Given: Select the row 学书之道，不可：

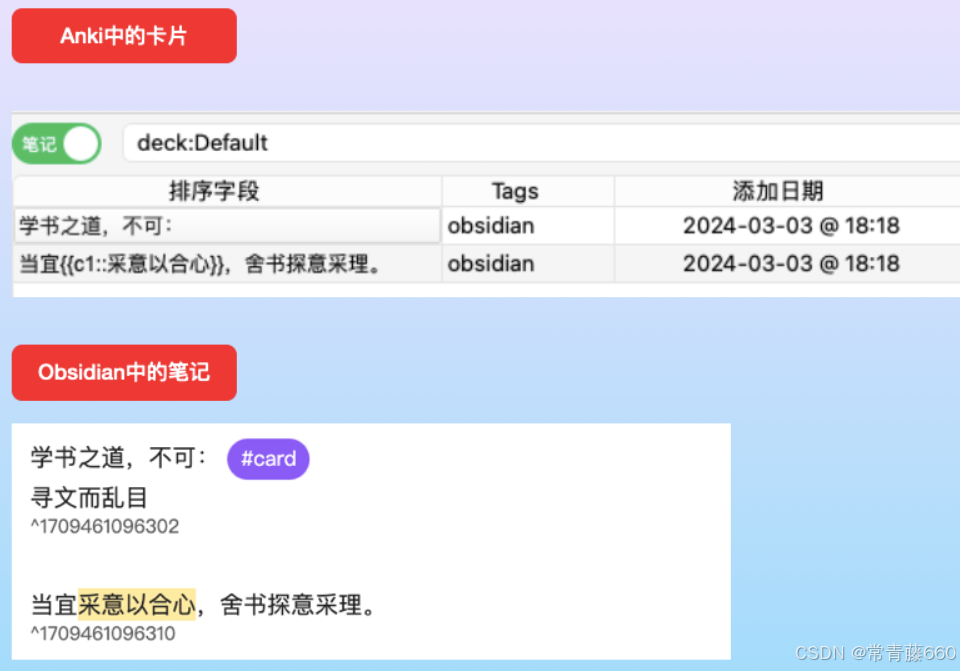Looking at the screenshot, I should [487, 226].
